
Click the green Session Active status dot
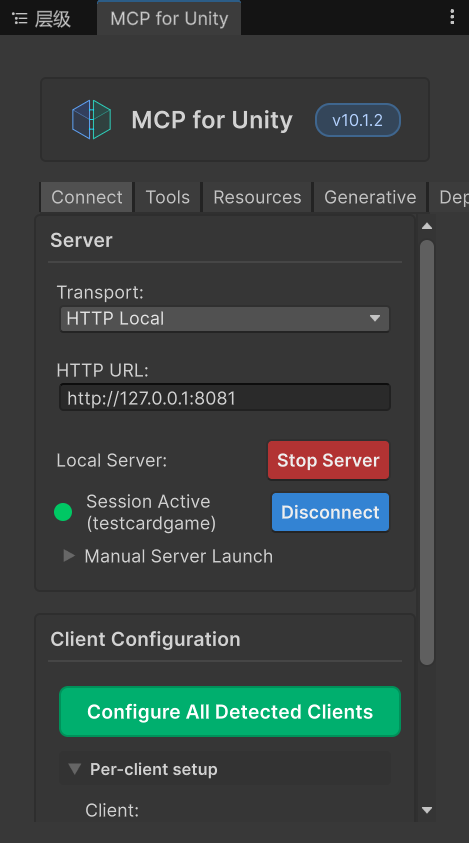(63, 512)
